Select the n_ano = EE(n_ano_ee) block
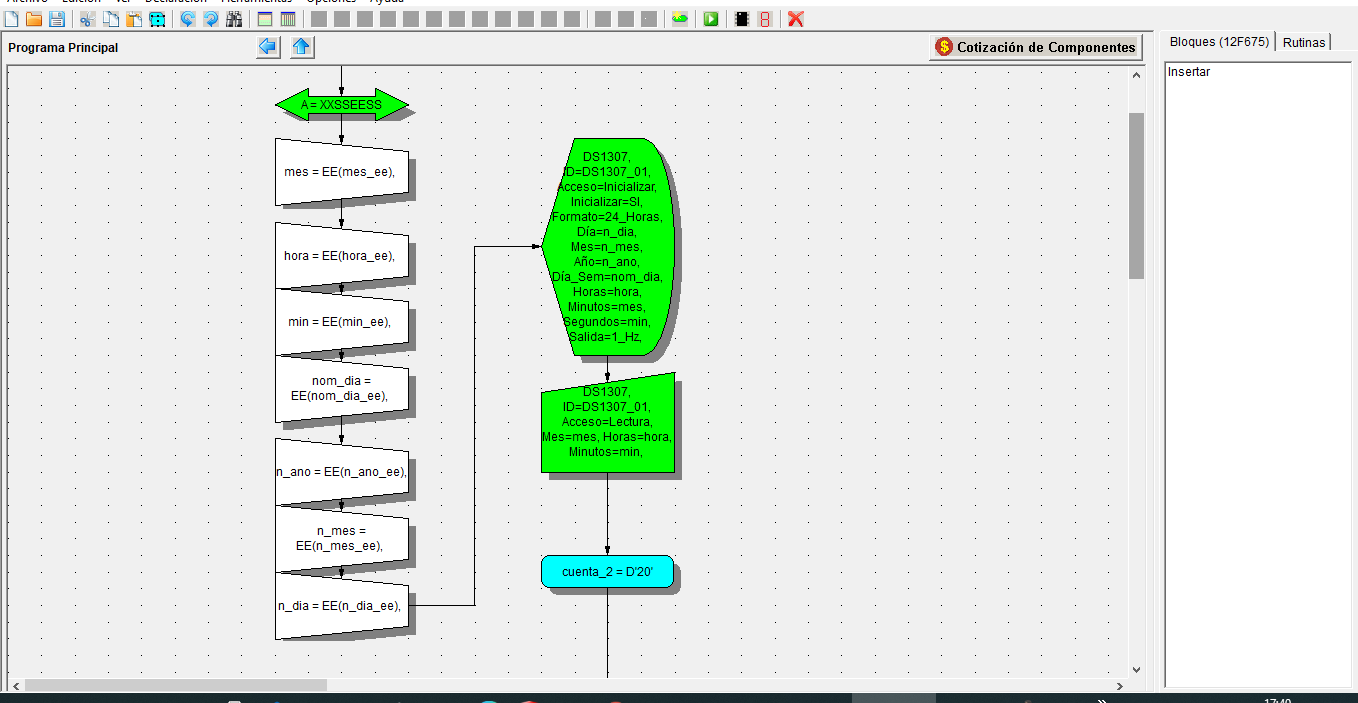Viewport: 1358px width, 703px height. (342, 472)
